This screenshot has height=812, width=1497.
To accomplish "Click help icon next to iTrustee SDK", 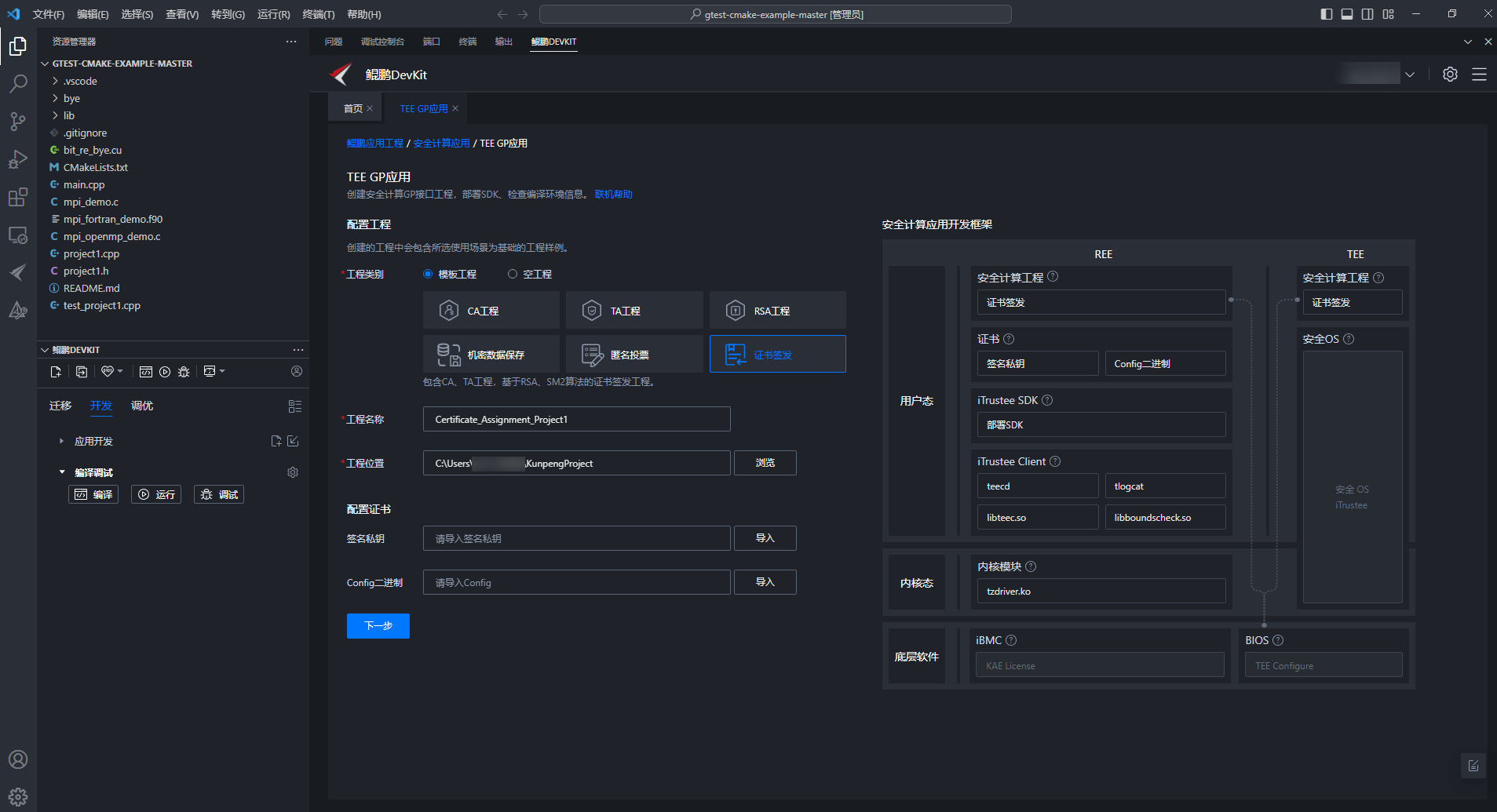I will [1047, 400].
